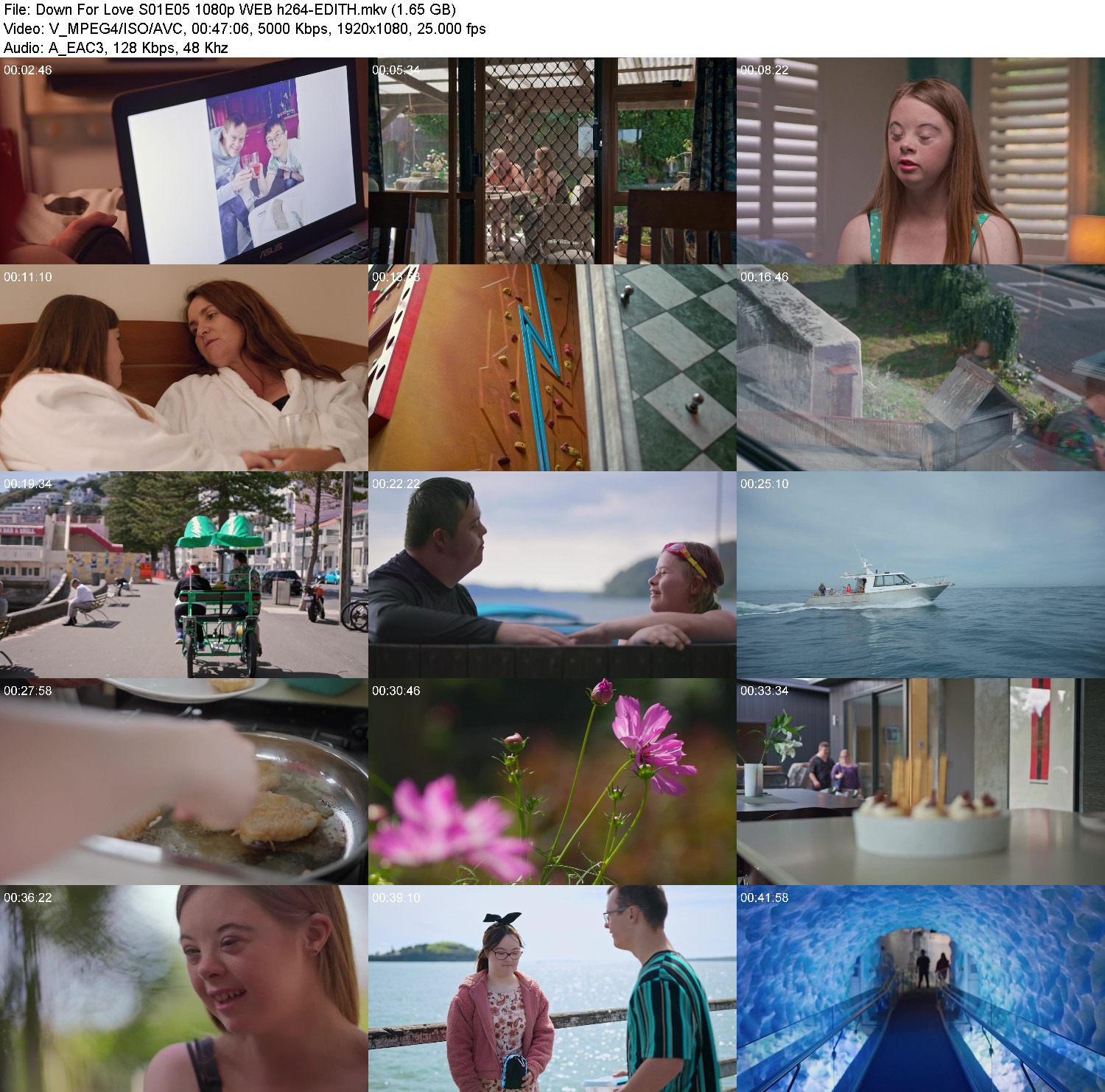Select the timestamp label 00:11:10
The image size is (1105, 1092).
point(28,277)
